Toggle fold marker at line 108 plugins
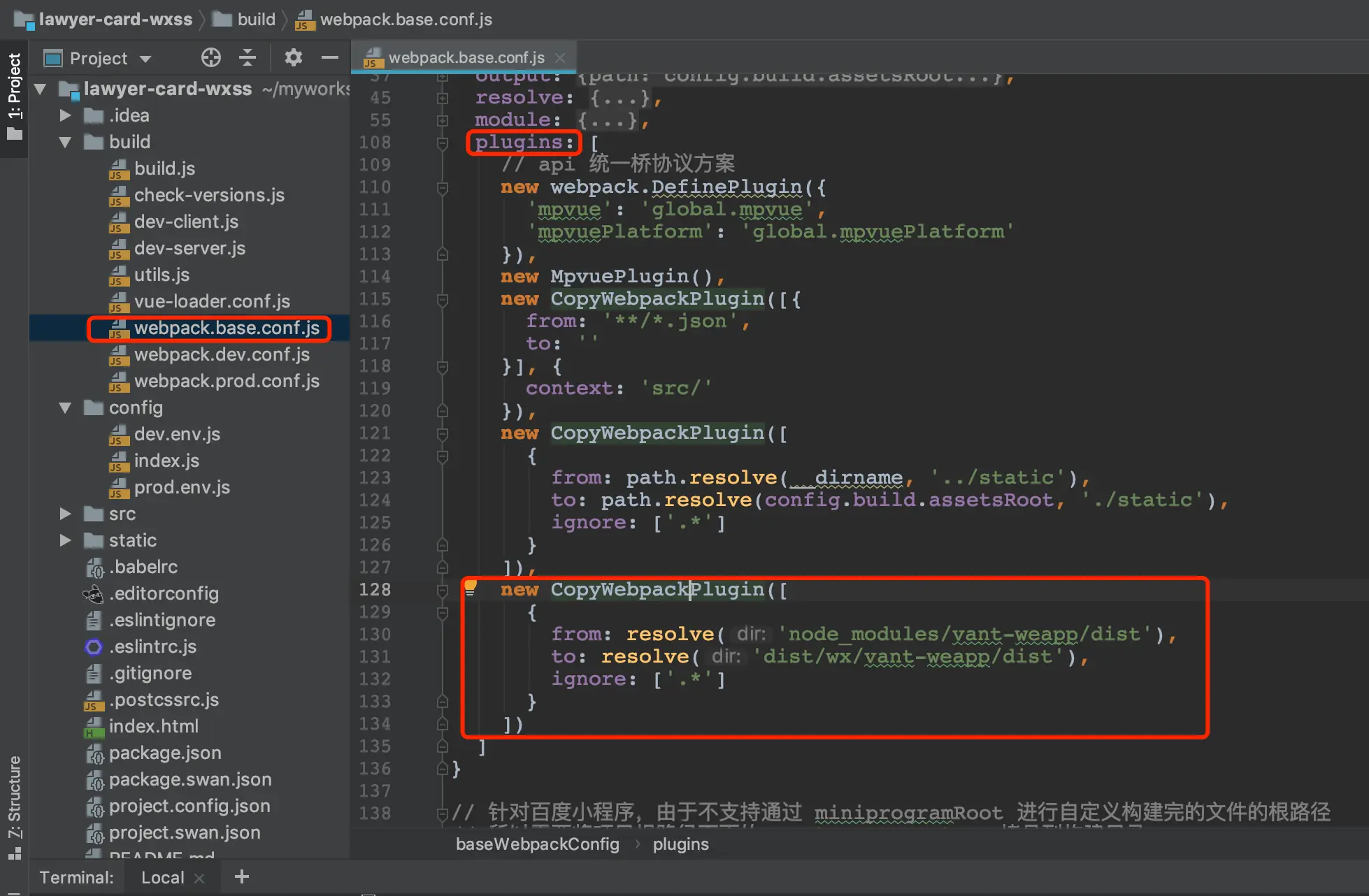This screenshot has width=1369, height=896. tap(442, 143)
